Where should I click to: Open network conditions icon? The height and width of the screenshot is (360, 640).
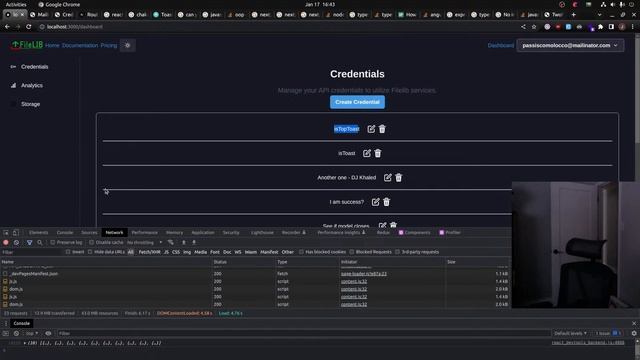(x=171, y=242)
